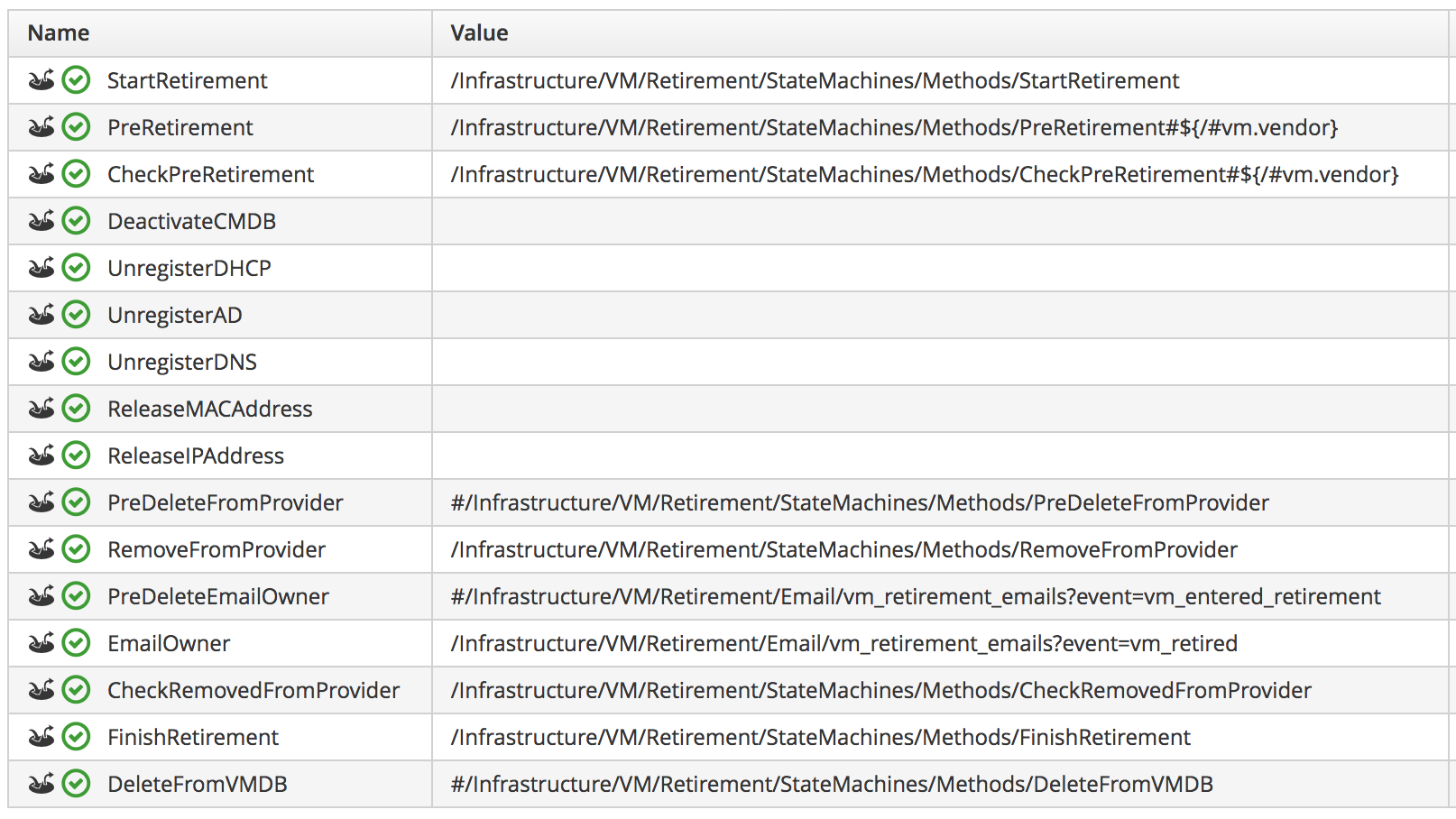Click the vm_entered_retirement email value
Image resolution: width=1456 pixels, height=819 pixels.
[x=915, y=596]
